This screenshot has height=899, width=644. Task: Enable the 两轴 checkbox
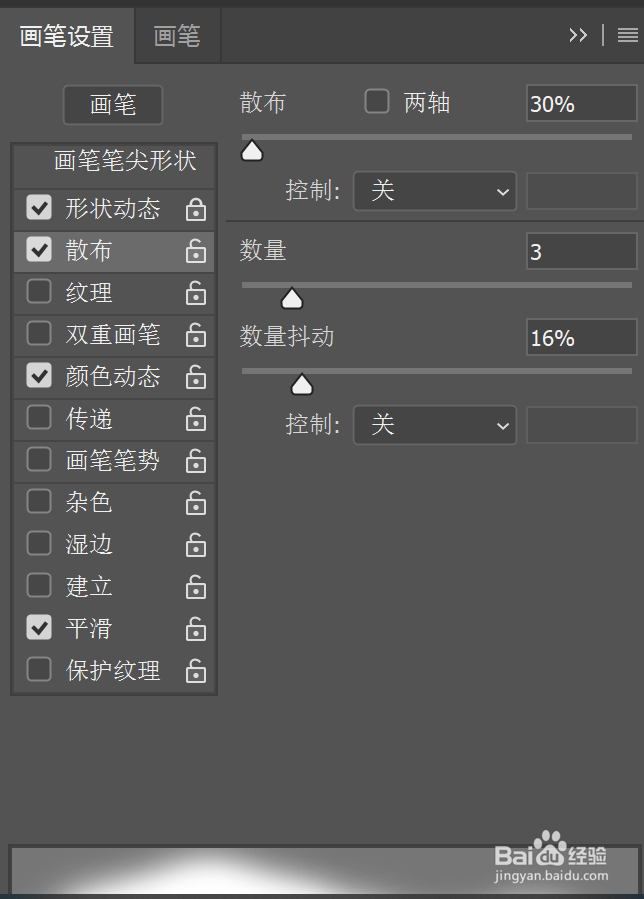pos(377,101)
